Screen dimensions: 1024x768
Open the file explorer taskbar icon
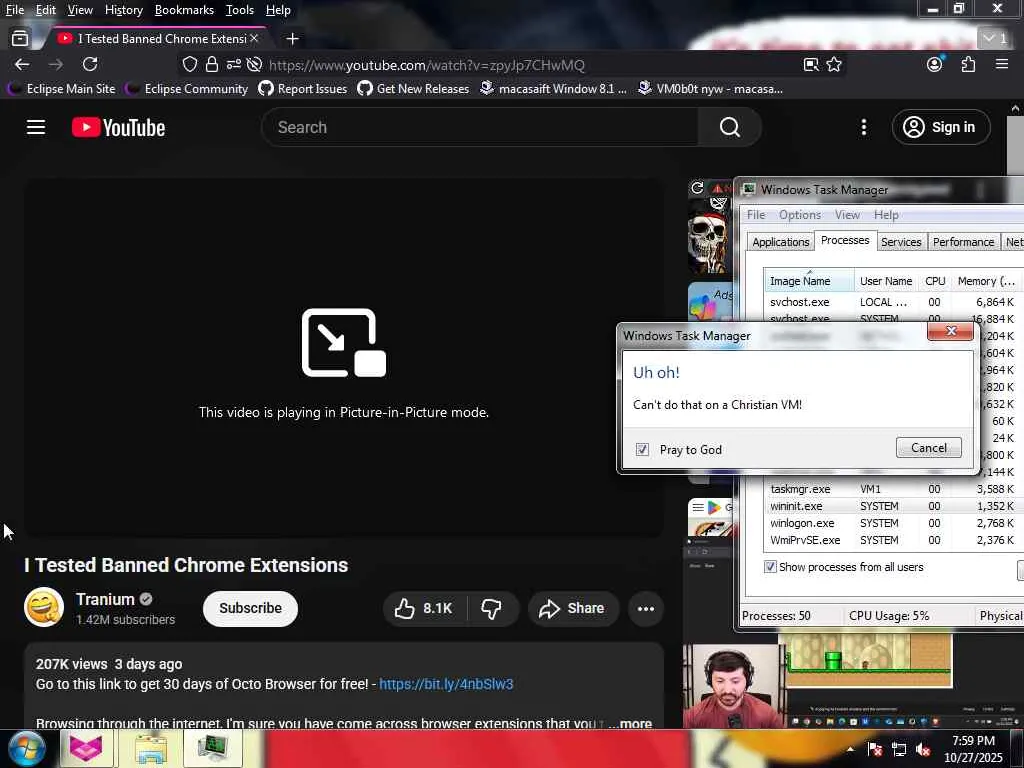tap(150, 748)
